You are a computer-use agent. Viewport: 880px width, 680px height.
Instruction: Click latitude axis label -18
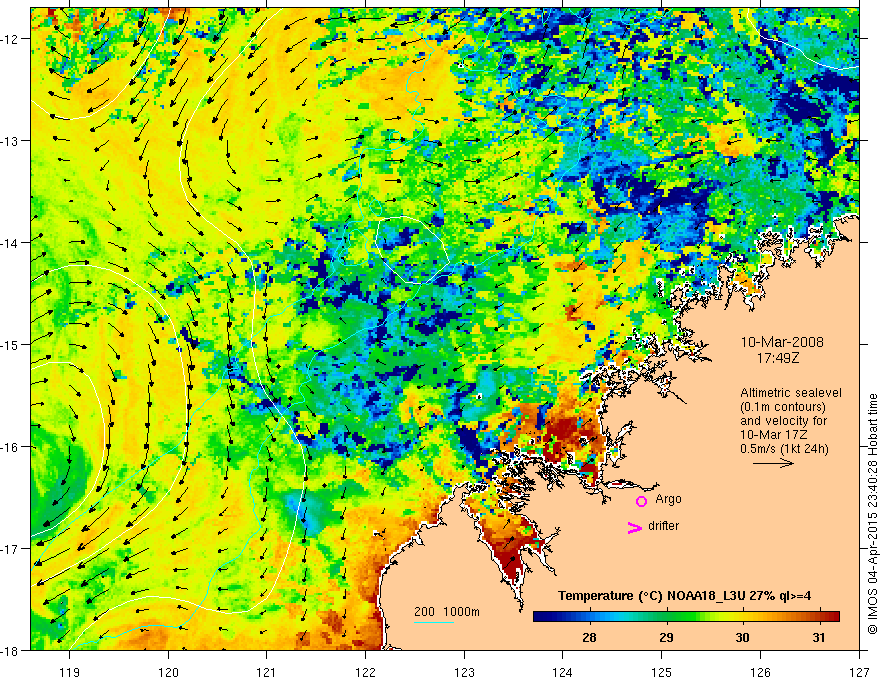tap(10, 651)
